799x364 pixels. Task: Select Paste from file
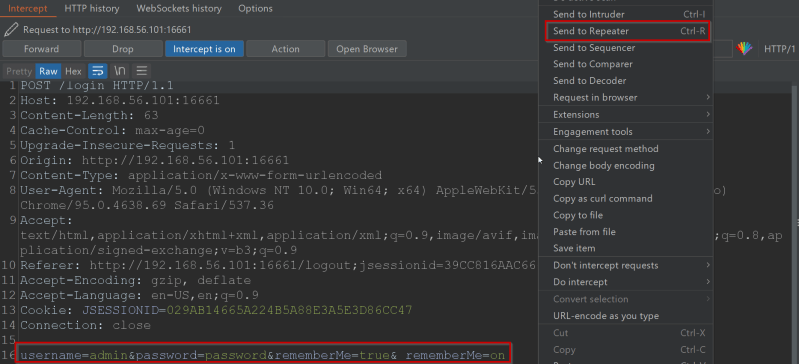[626, 232]
